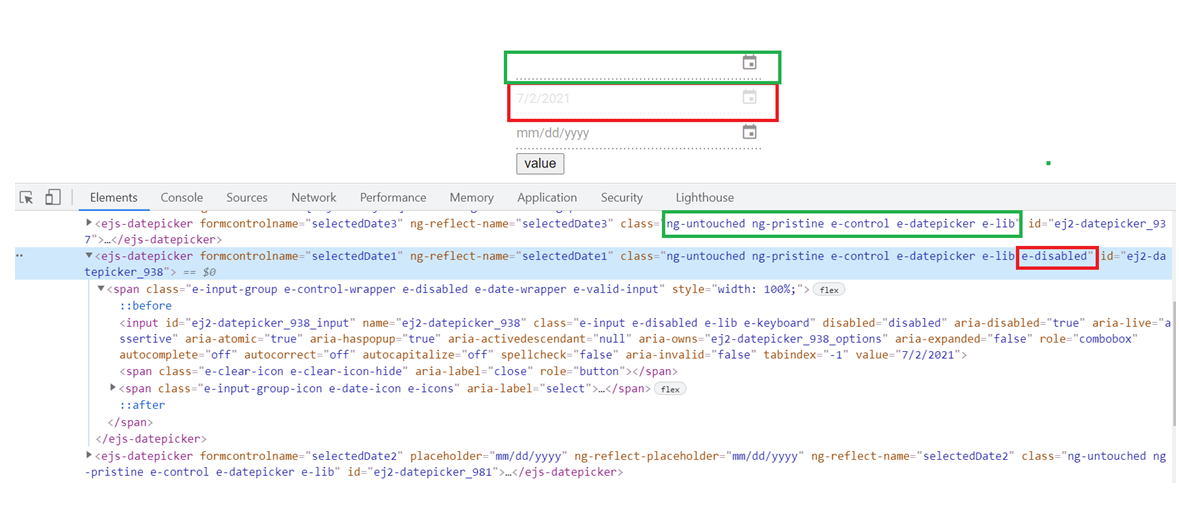This screenshot has height=525, width=1179.
Task: Collapse the e-input-group e-control-wrapper span
Action: (101, 290)
